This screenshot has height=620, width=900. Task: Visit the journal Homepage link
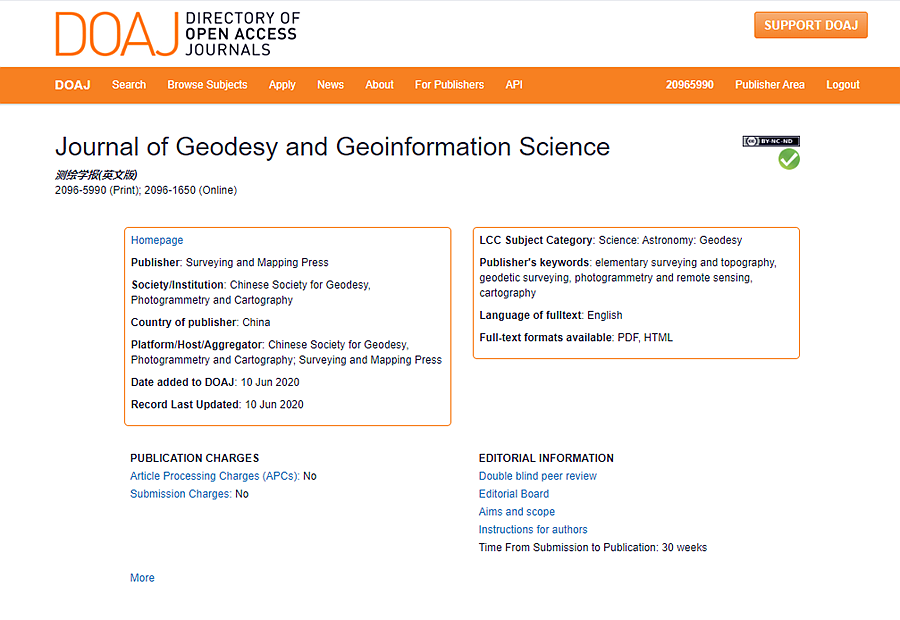[x=157, y=240]
